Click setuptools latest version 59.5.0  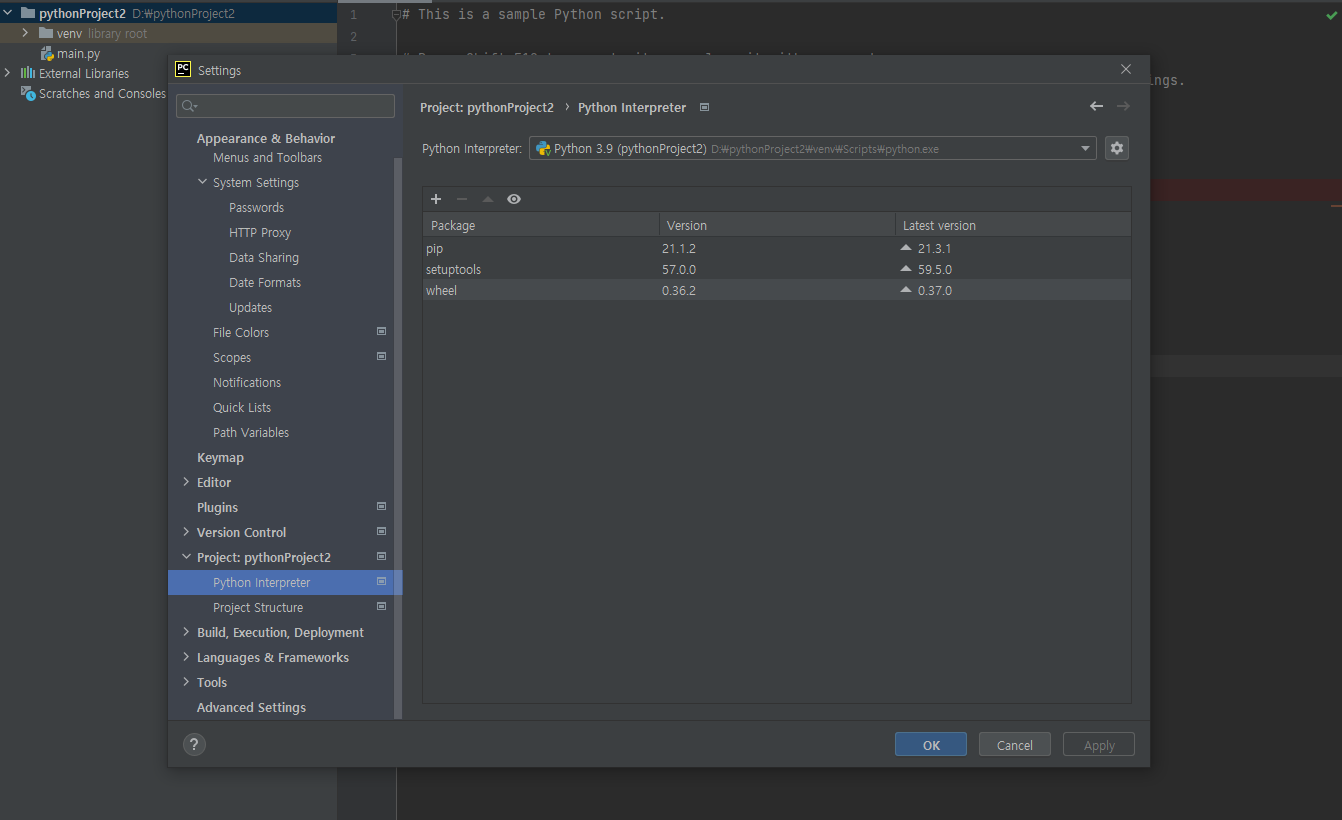pyautogui.click(x=934, y=269)
